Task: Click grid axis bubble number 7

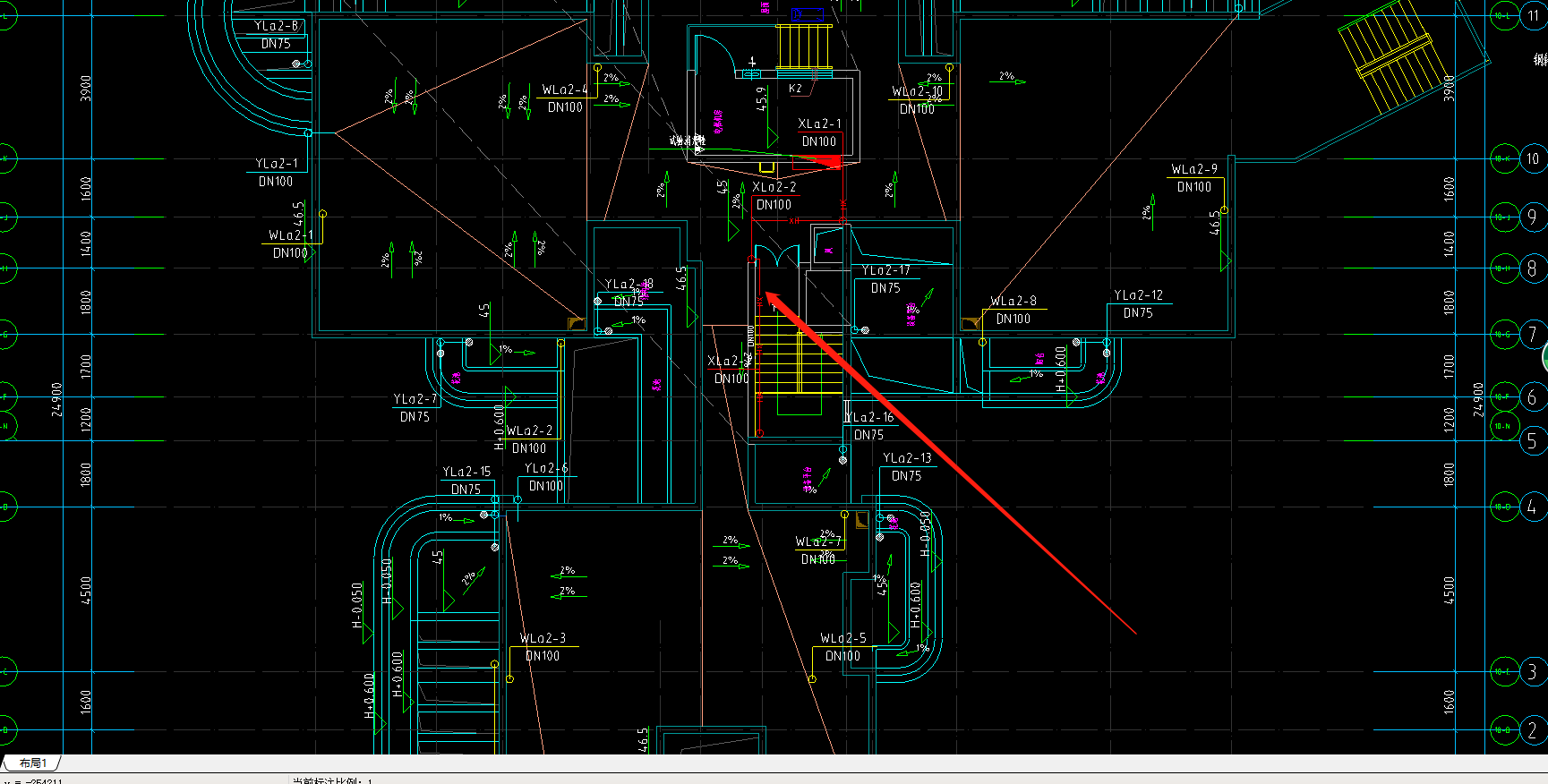Action: click(x=1533, y=335)
